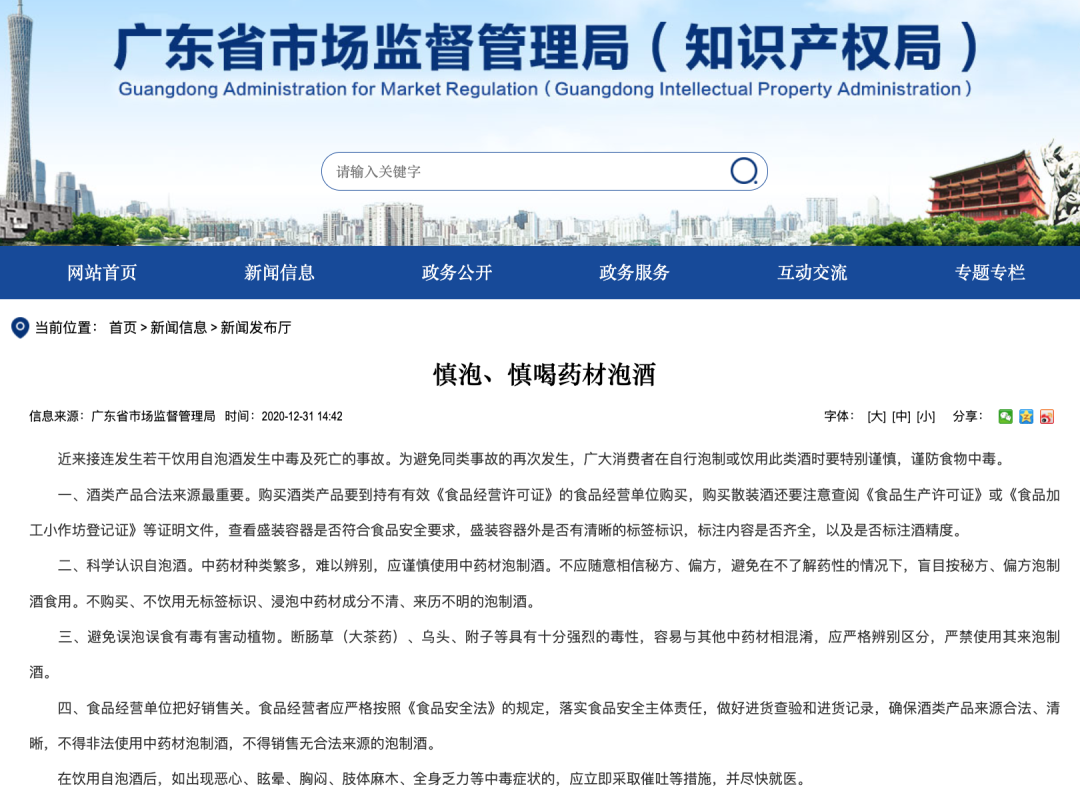Click paragraph starting 二、科学认识自泡酒

(544, 584)
